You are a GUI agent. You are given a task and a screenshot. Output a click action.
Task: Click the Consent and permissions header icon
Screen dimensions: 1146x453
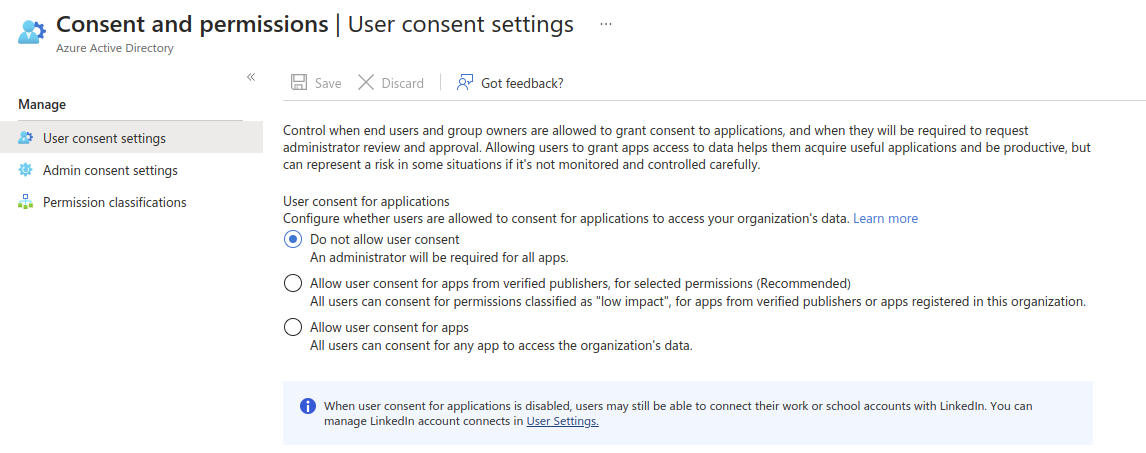[x=32, y=31]
